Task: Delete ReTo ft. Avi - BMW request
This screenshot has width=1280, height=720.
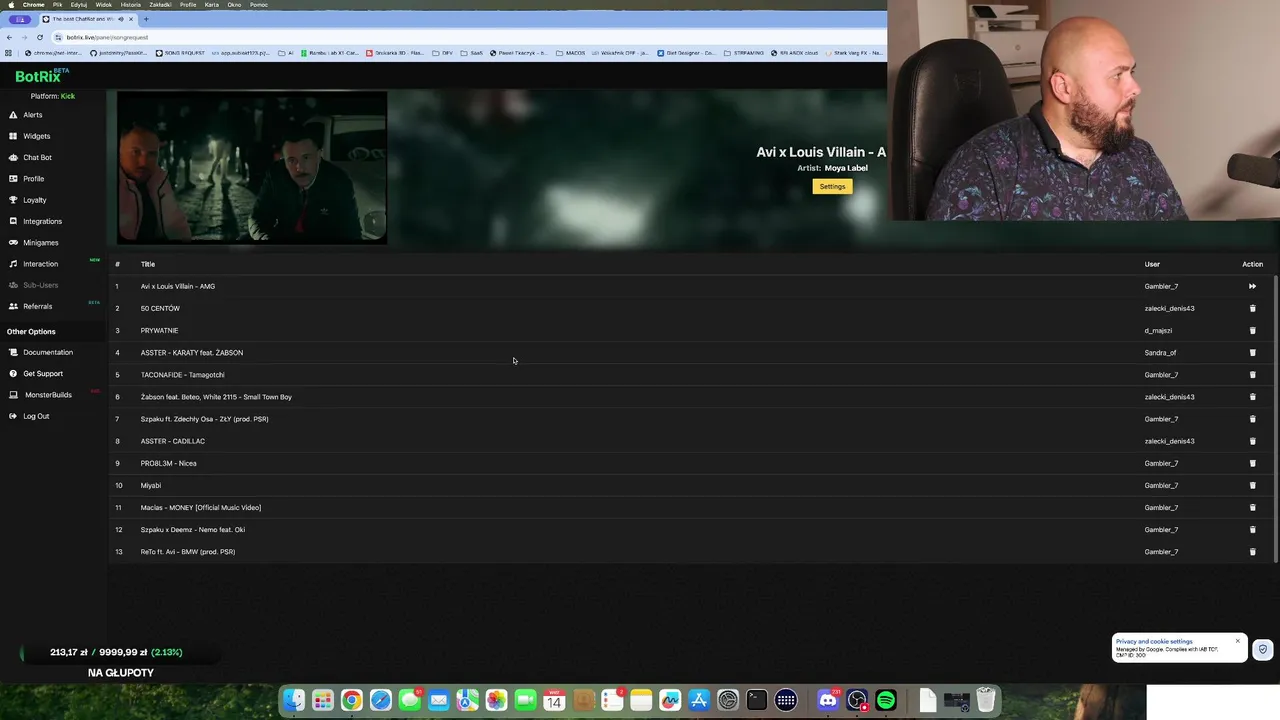Action: pos(1252,552)
